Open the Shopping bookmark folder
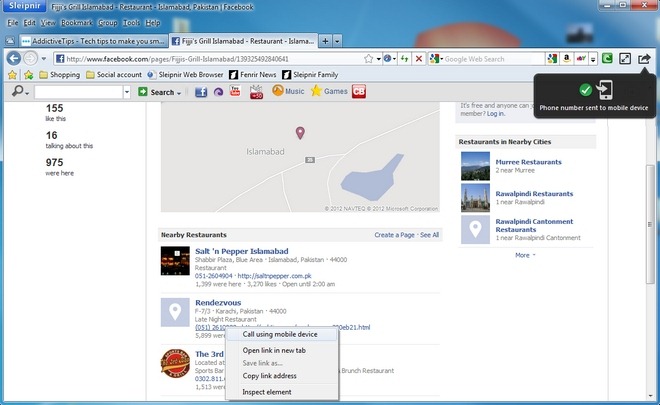The image size is (660, 405). (59, 75)
